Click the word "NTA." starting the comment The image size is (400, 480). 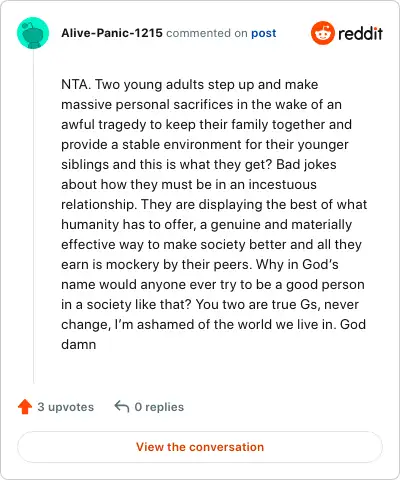[x=76, y=84]
